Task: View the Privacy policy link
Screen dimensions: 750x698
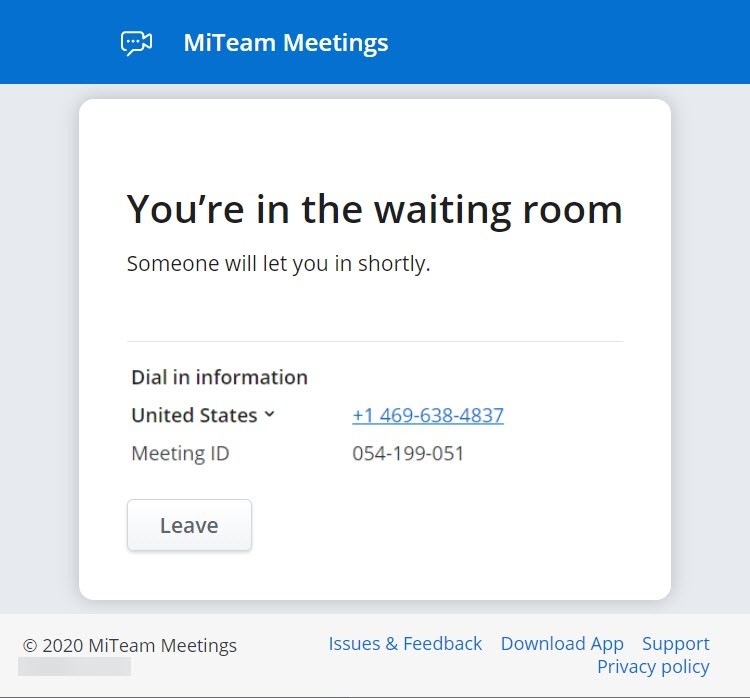Action: tap(653, 667)
